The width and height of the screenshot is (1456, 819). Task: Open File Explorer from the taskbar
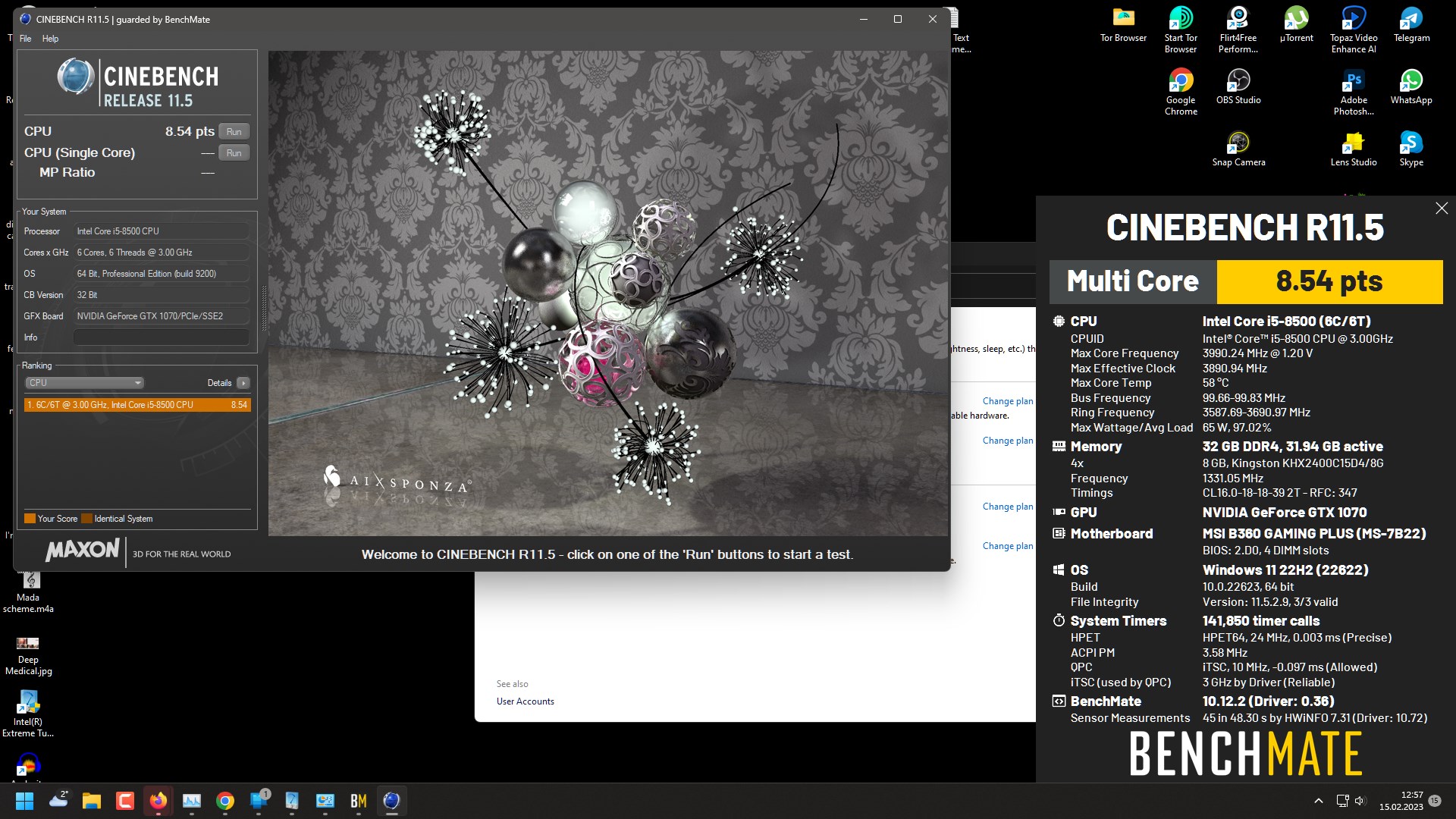[92, 801]
